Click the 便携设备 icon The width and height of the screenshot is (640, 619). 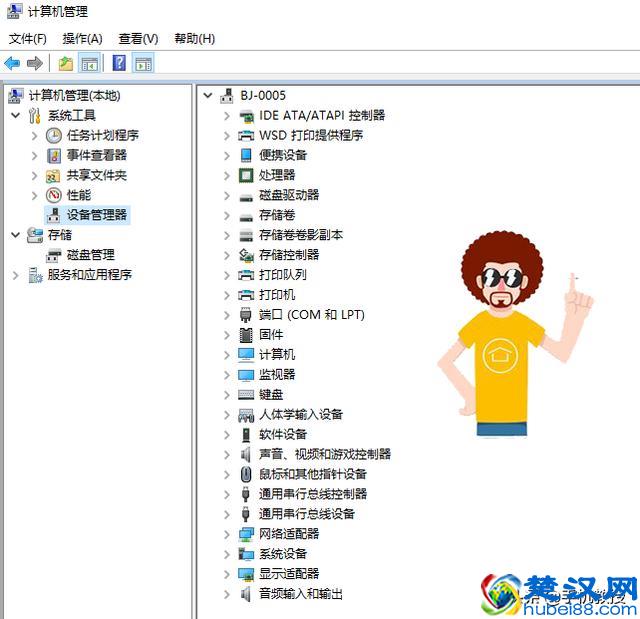pos(246,155)
